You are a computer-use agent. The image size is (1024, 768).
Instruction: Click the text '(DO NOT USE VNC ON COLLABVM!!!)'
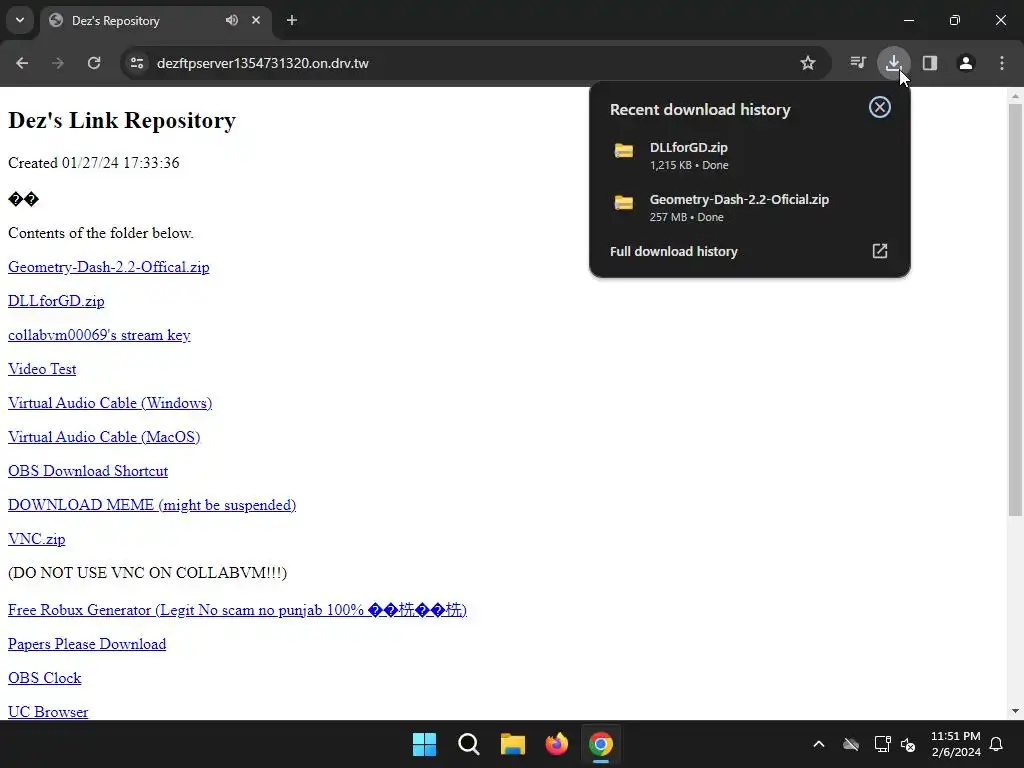pos(148,573)
